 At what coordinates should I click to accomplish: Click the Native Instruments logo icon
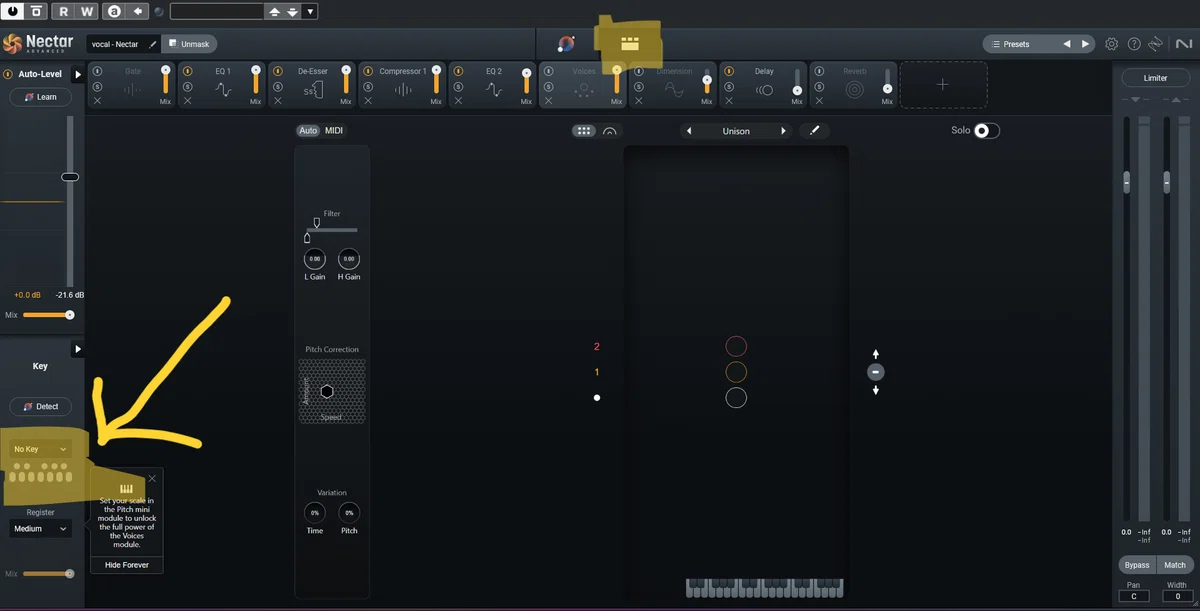pos(1183,44)
